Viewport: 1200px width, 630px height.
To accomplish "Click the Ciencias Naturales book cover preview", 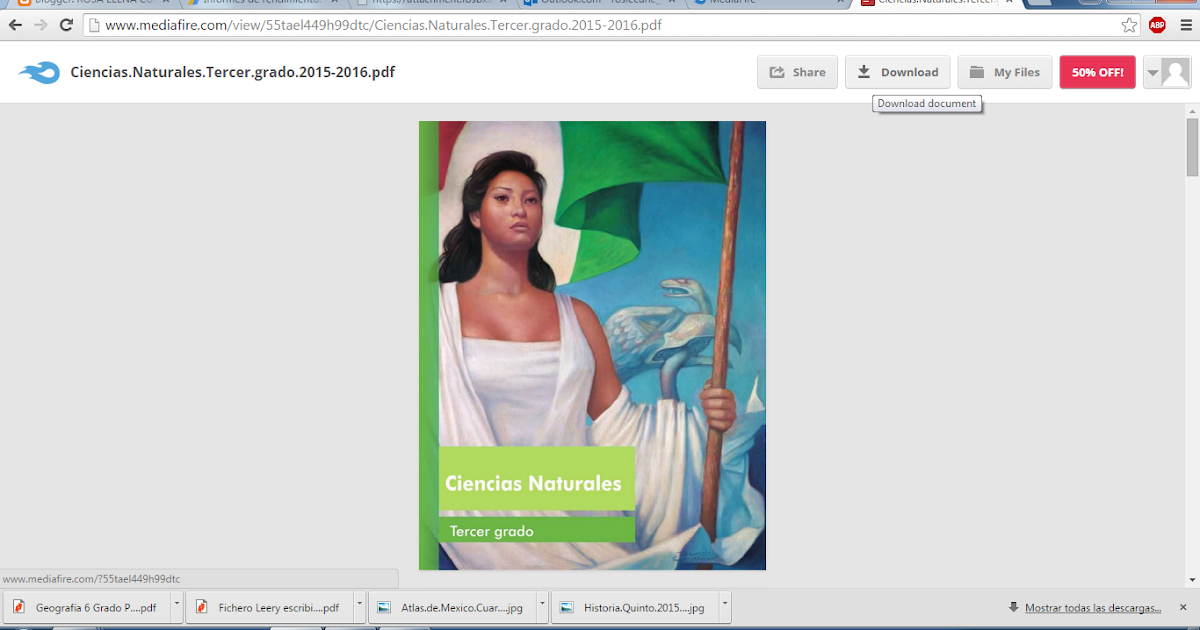I will click(592, 346).
